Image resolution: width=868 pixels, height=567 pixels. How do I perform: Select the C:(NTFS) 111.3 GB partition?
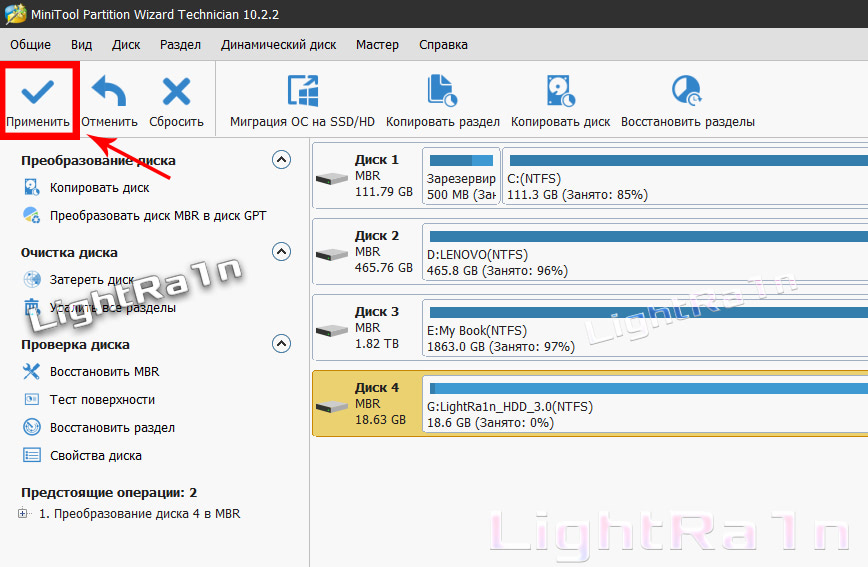click(685, 177)
